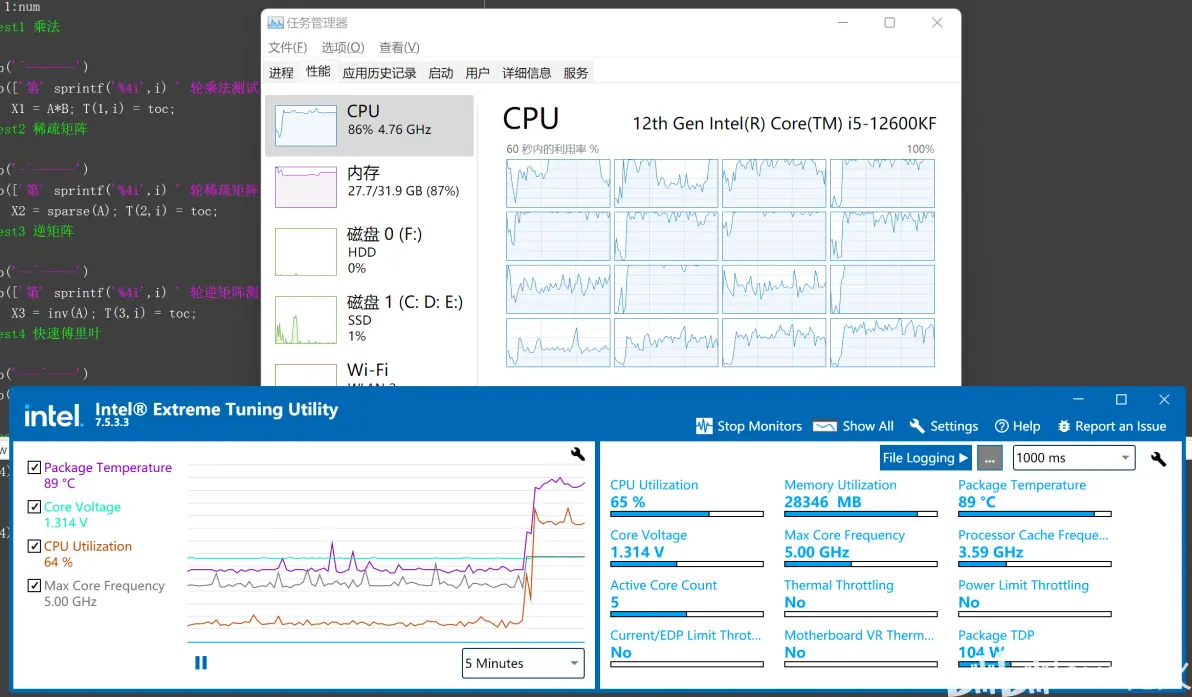This screenshot has height=697, width=1192.
Task: Click the Package Temperature progress bar in monitors
Action: [x=1035, y=514]
